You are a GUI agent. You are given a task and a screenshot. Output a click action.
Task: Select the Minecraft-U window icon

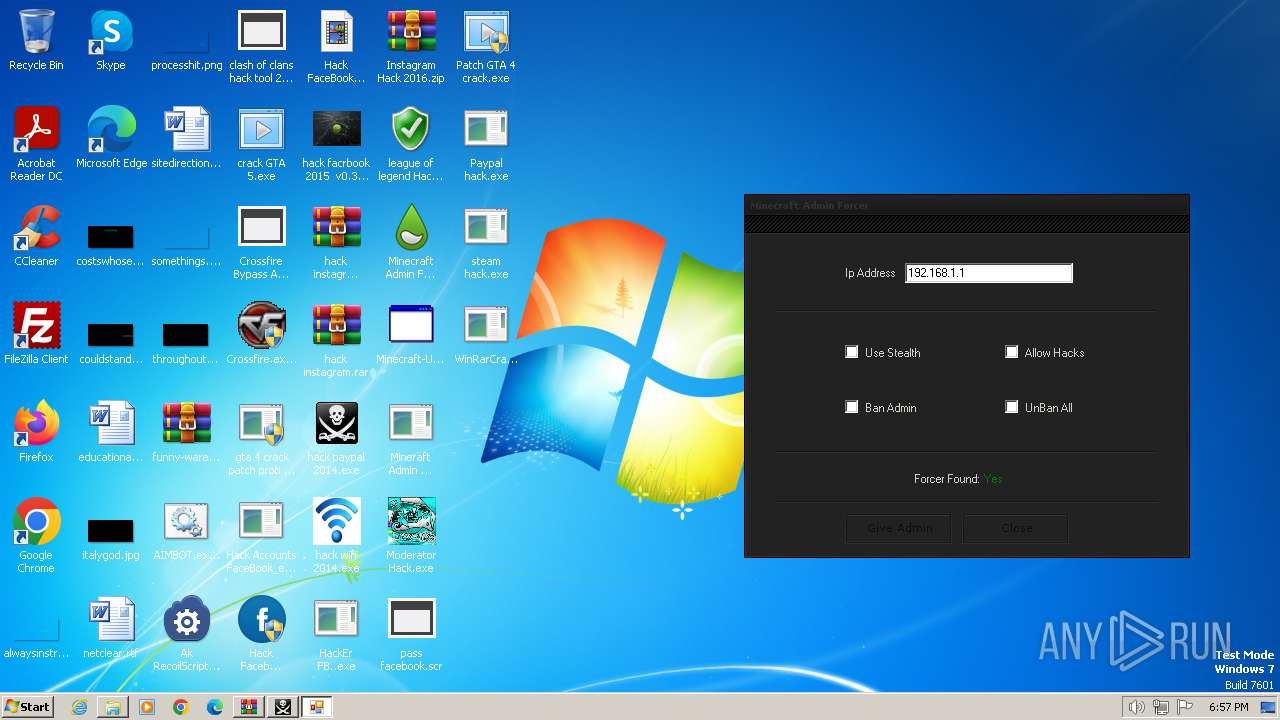tap(411, 334)
